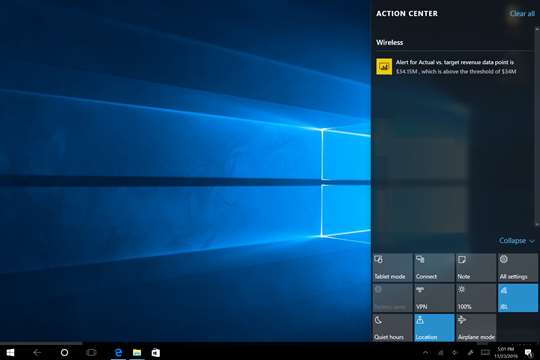Click the Action Center taskbar icon
The width and height of the screenshot is (540, 360).
tap(528, 352)
